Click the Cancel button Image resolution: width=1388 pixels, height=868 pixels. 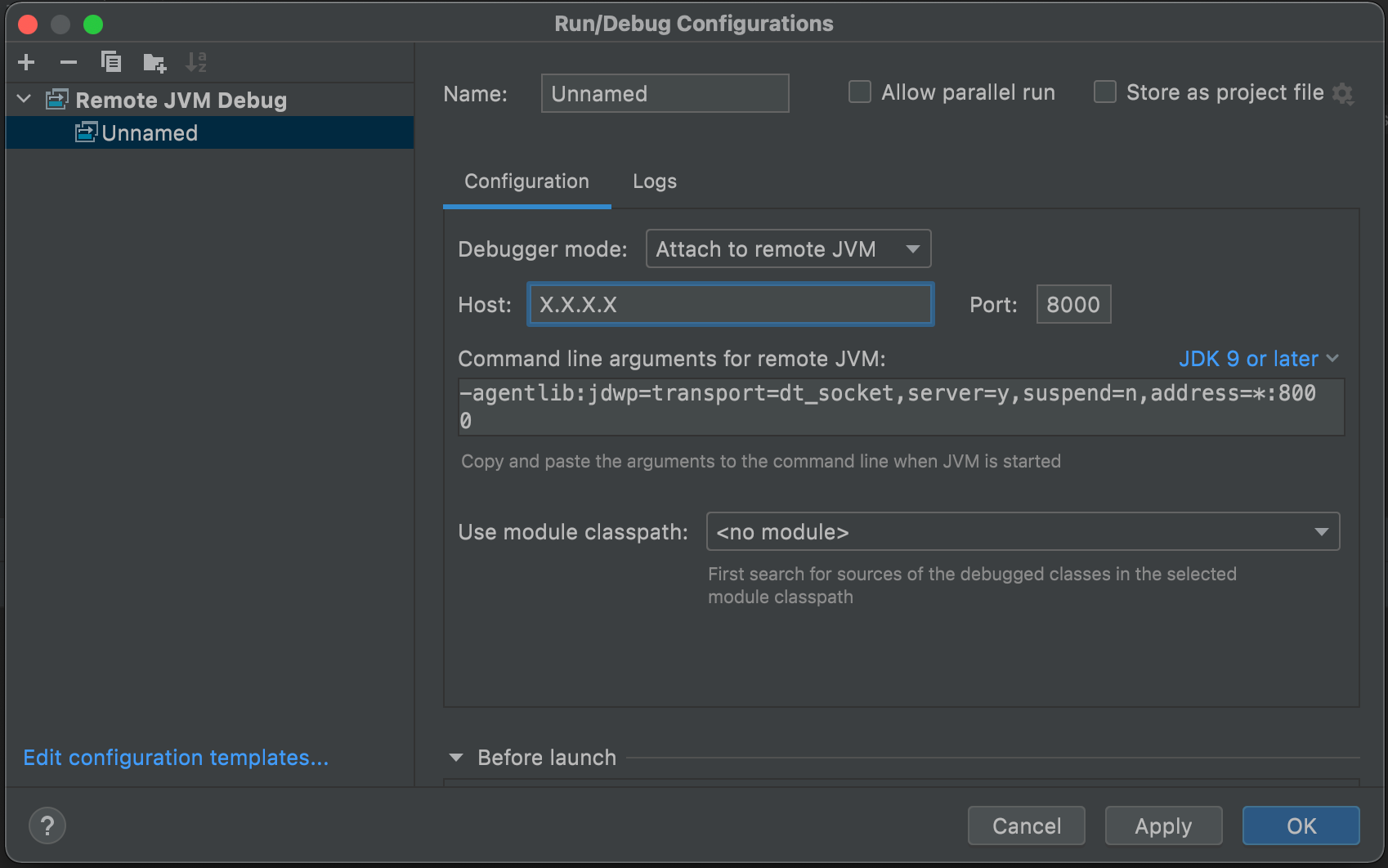1027,825
